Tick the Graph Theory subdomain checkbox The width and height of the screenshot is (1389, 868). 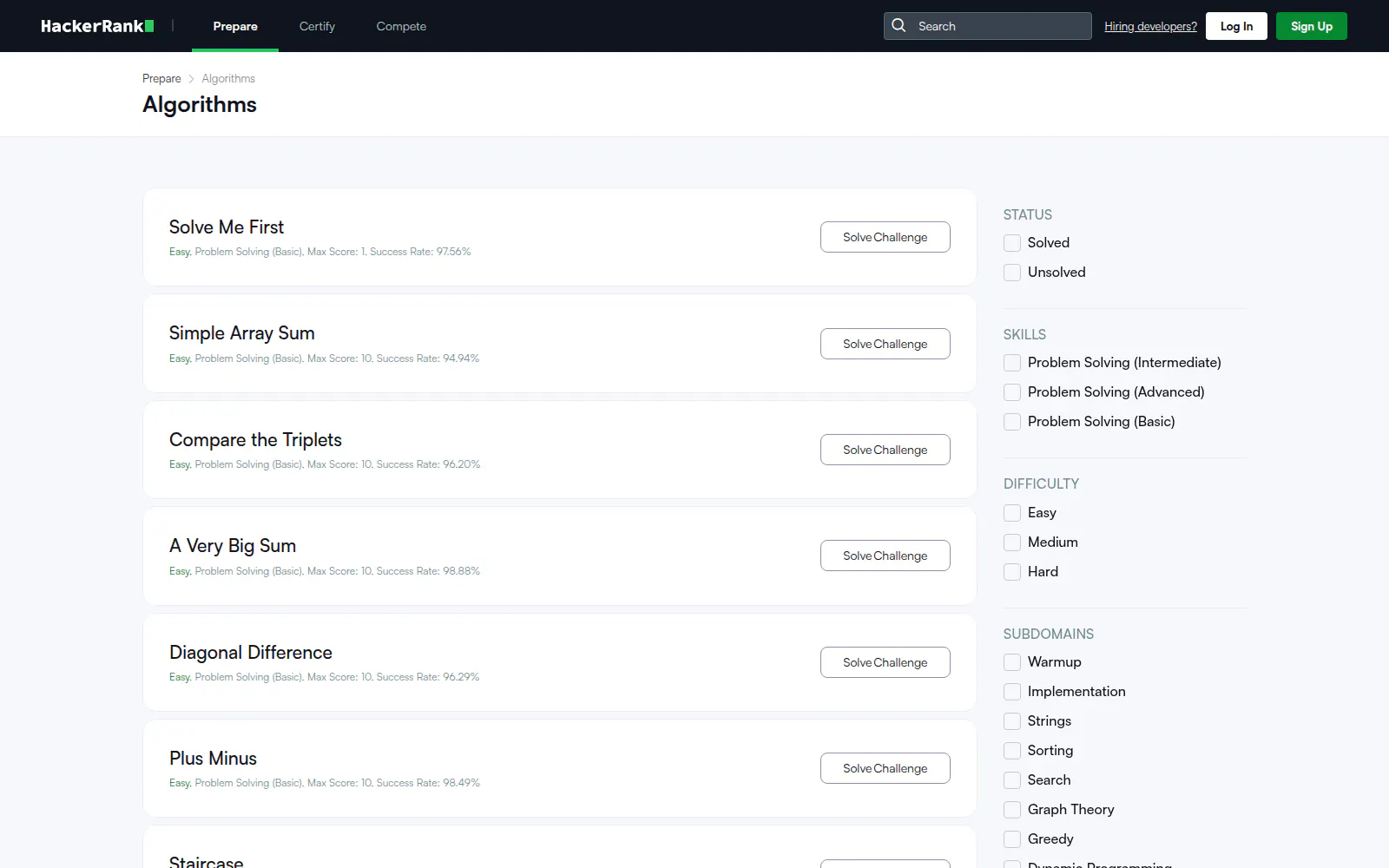coord(1012,810)
